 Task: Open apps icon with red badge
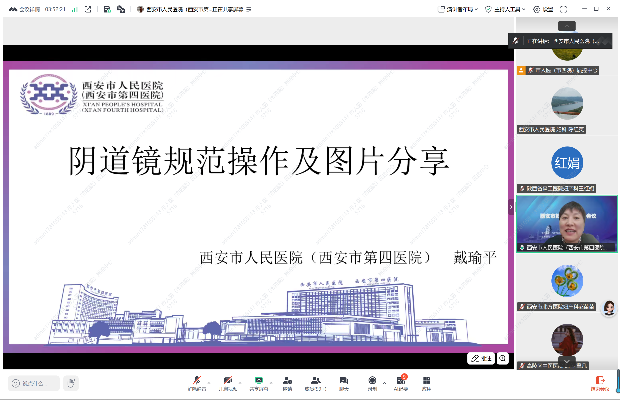click(401, 383)
